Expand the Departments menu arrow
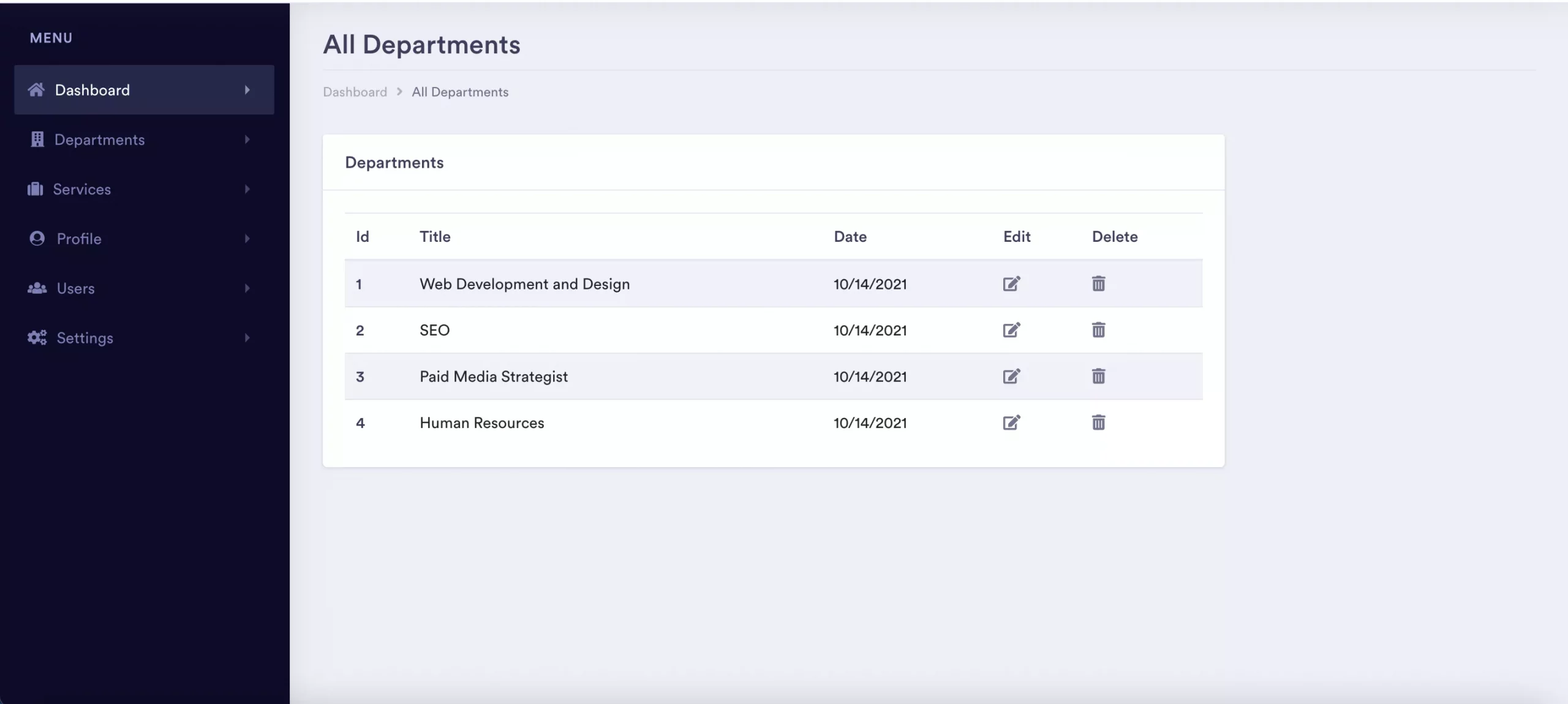Image resolution: width=1568 pixels, height=704 pixels. point(247,140)
